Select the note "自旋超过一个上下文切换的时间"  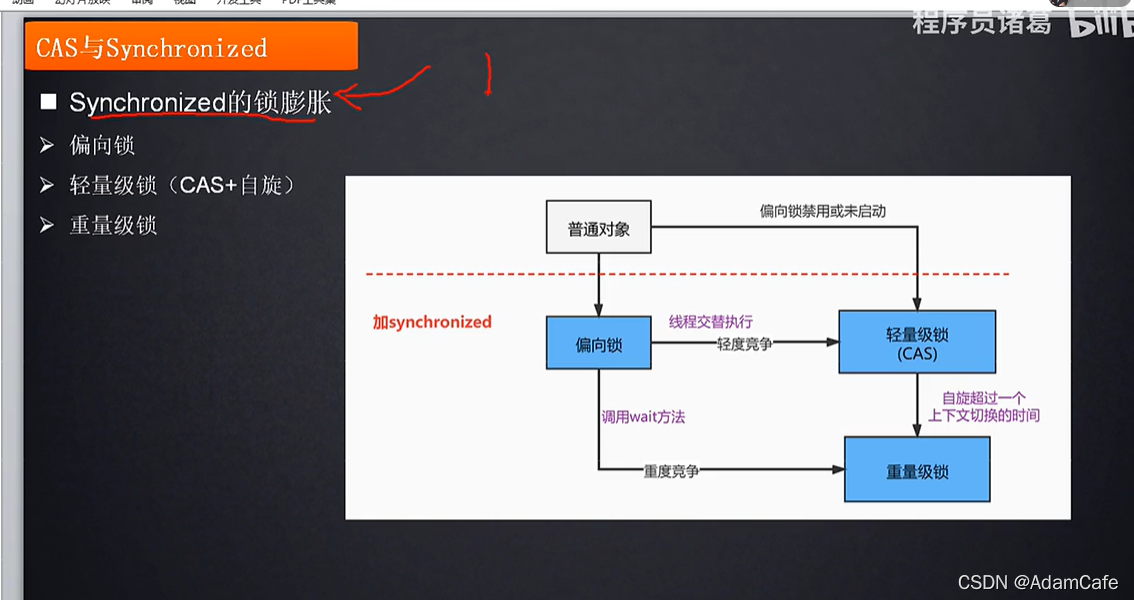pyautogui.click(x=984, y=407)
